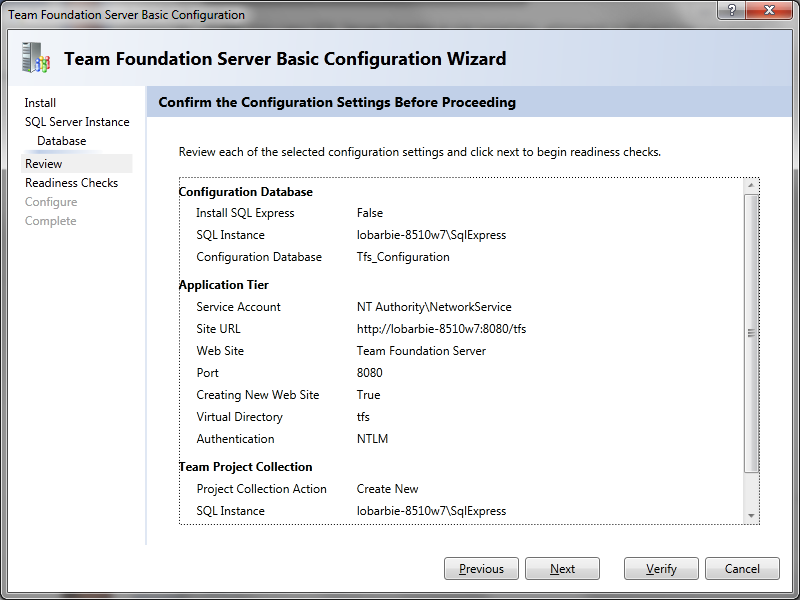This screenshot has width=800, height=600.
Task: Click the Team Foundation Server Basic Configuration title bar
Action: point(127,15)
